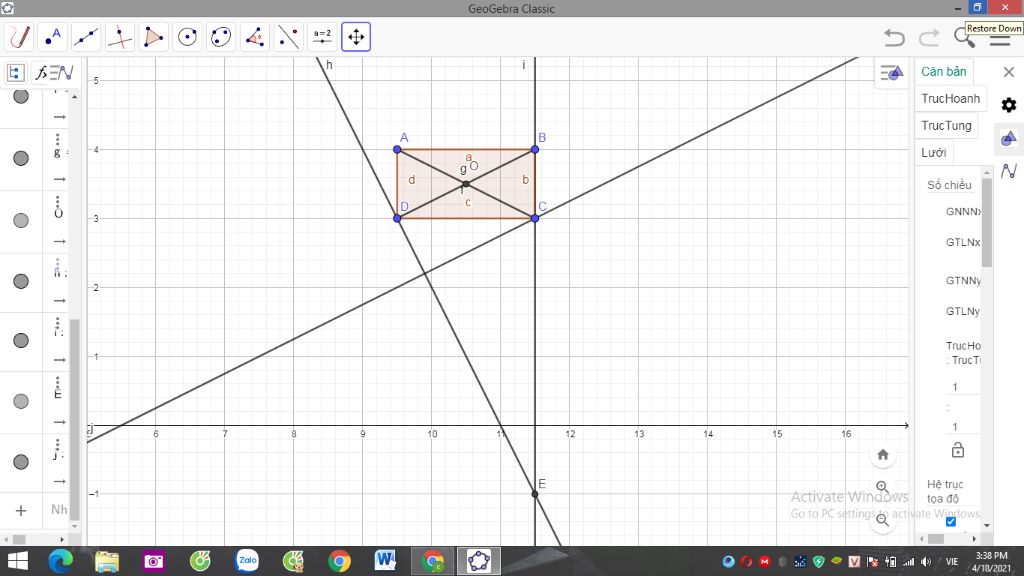Screen dimensions: 1024x576
Task: Open the style bar toggle in graphics view
Action: click(891, 72)
